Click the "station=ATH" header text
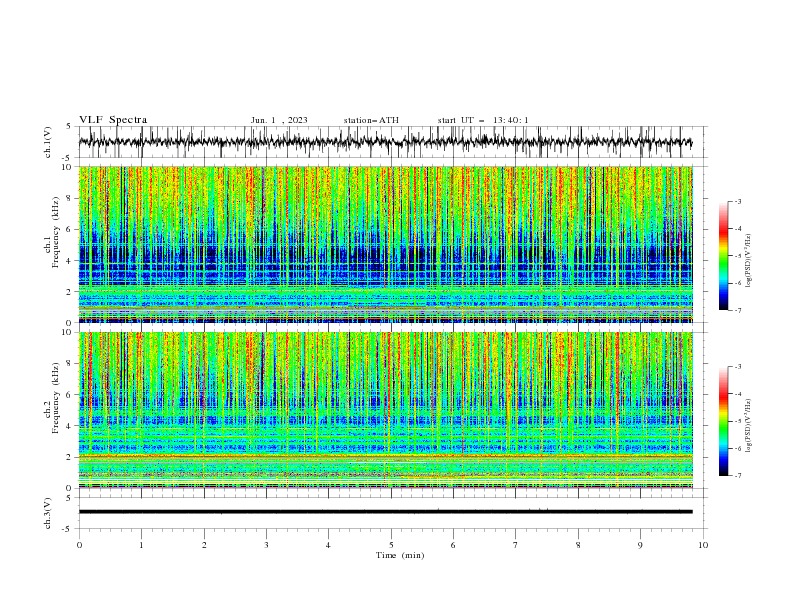 (x=371, y=120)
